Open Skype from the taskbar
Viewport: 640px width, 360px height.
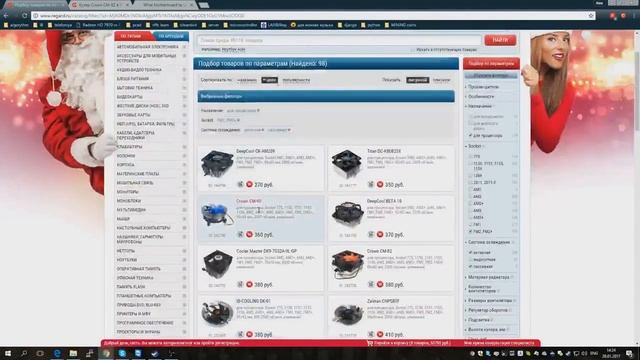click(x=122, y=353)
